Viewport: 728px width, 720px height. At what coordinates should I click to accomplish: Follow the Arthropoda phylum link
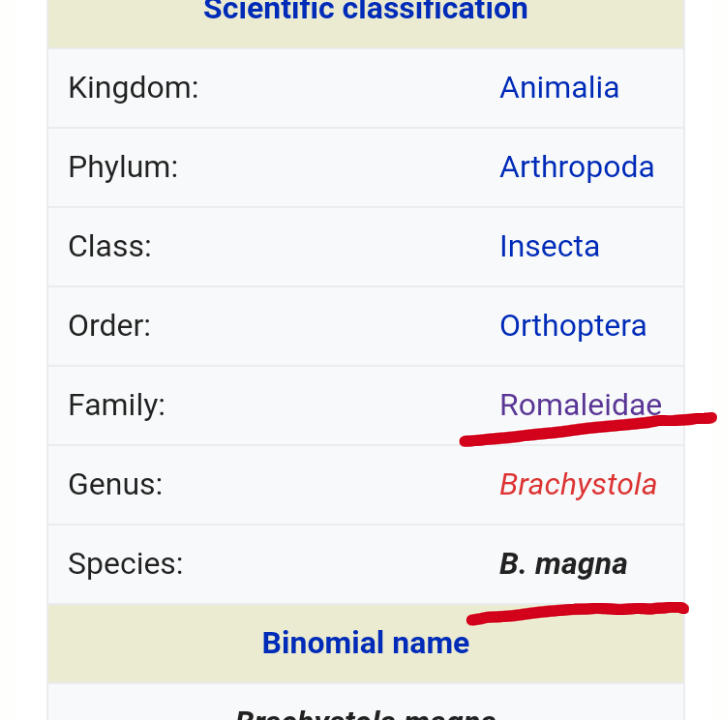576,167
